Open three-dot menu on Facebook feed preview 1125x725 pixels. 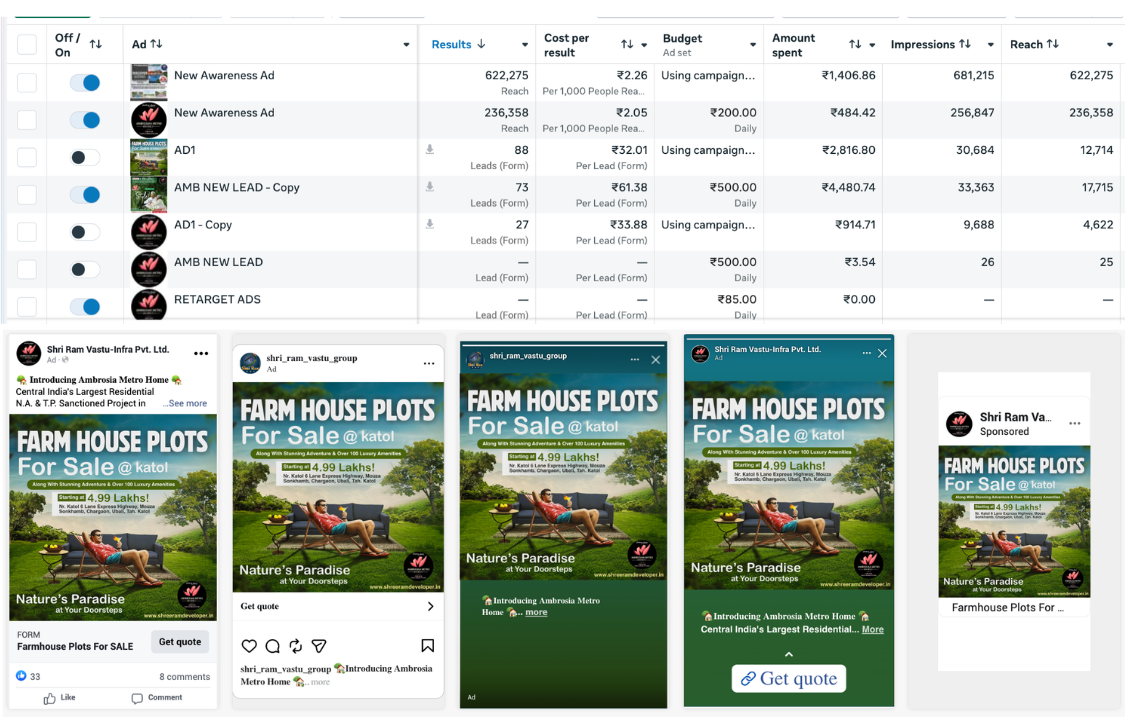tap(201, 354)
